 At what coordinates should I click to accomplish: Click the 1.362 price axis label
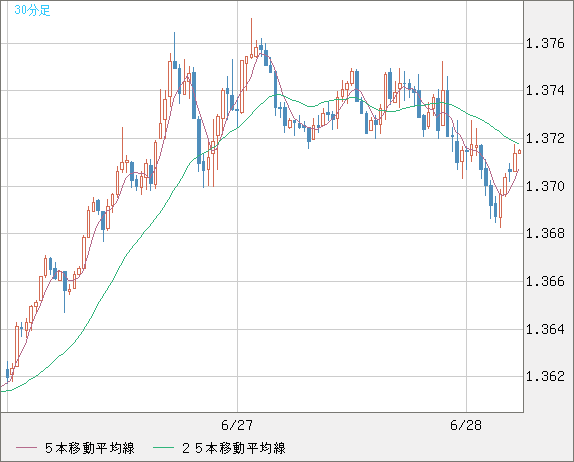545,376
